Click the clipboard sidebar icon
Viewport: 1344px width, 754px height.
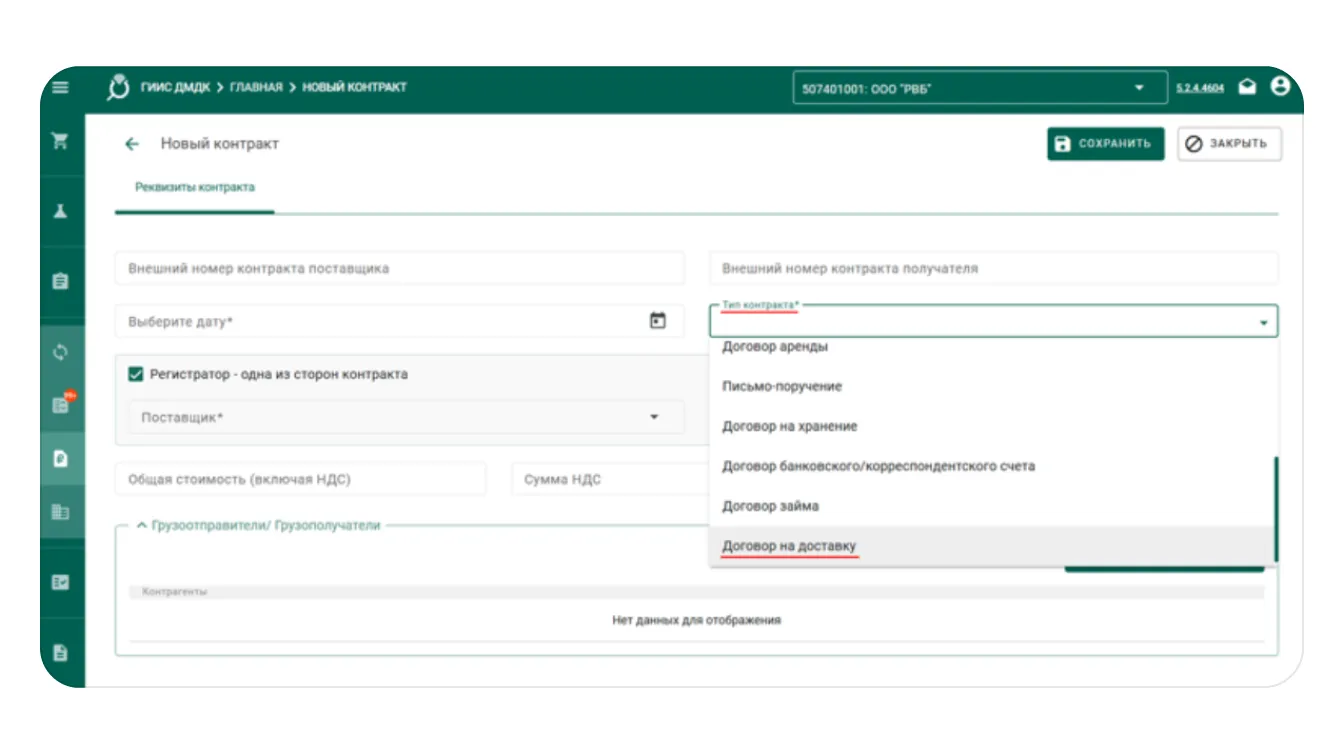[x=61, y=281]
